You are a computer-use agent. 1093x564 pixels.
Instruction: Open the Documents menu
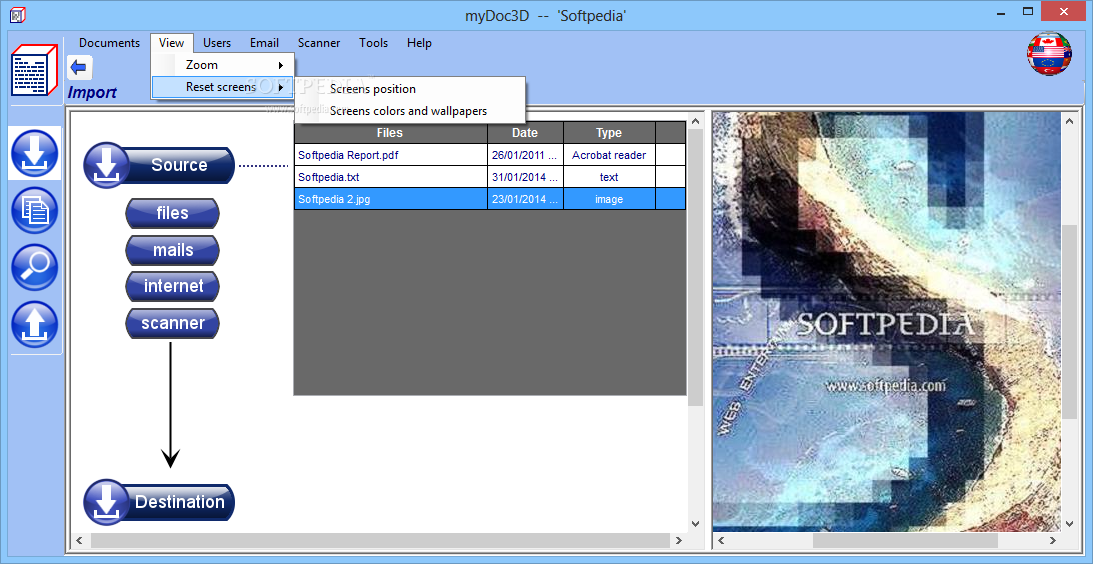pos(109,43)
